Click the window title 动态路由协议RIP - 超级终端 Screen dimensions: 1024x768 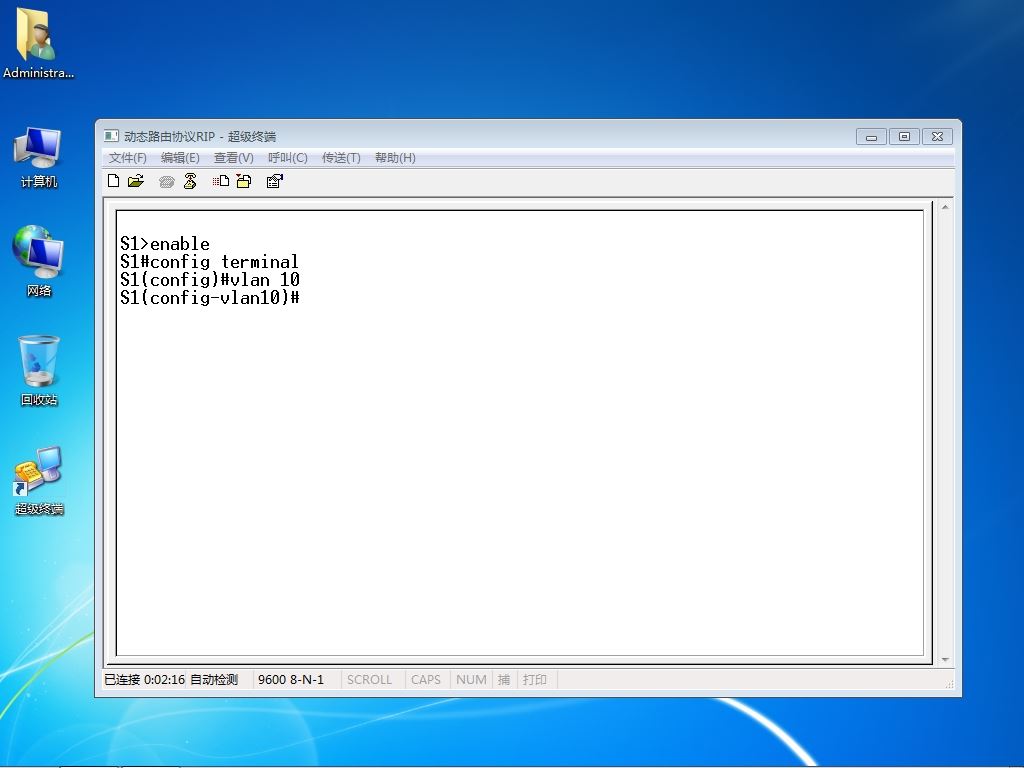pos(200,136)
